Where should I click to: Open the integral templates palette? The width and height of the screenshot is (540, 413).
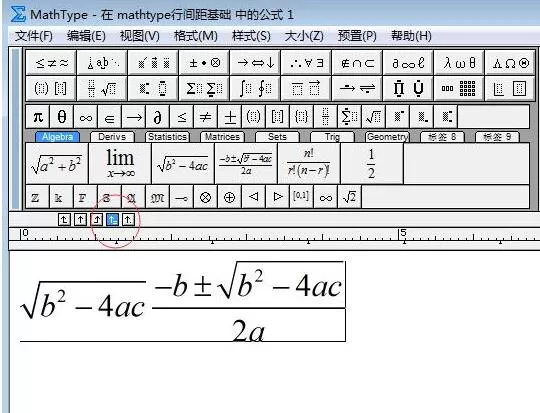click(255, 89)
